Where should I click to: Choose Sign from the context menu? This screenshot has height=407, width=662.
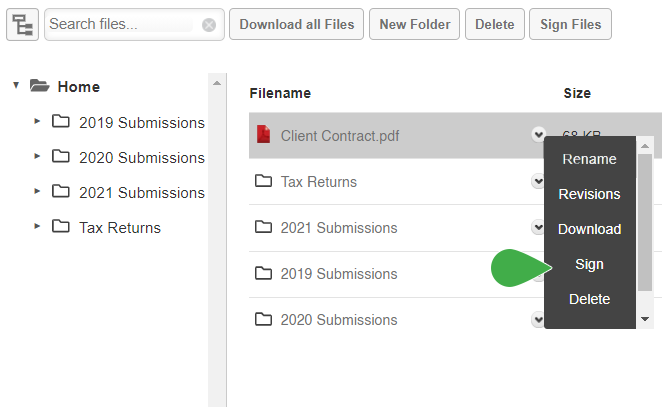pos(589,264)
